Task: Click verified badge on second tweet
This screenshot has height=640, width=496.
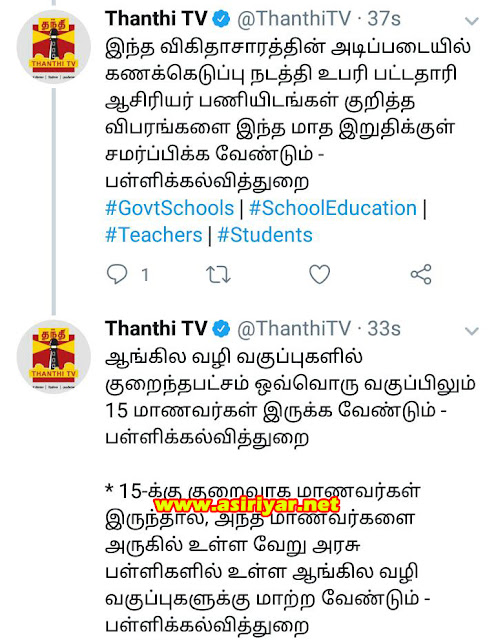Action: [222, 329]
